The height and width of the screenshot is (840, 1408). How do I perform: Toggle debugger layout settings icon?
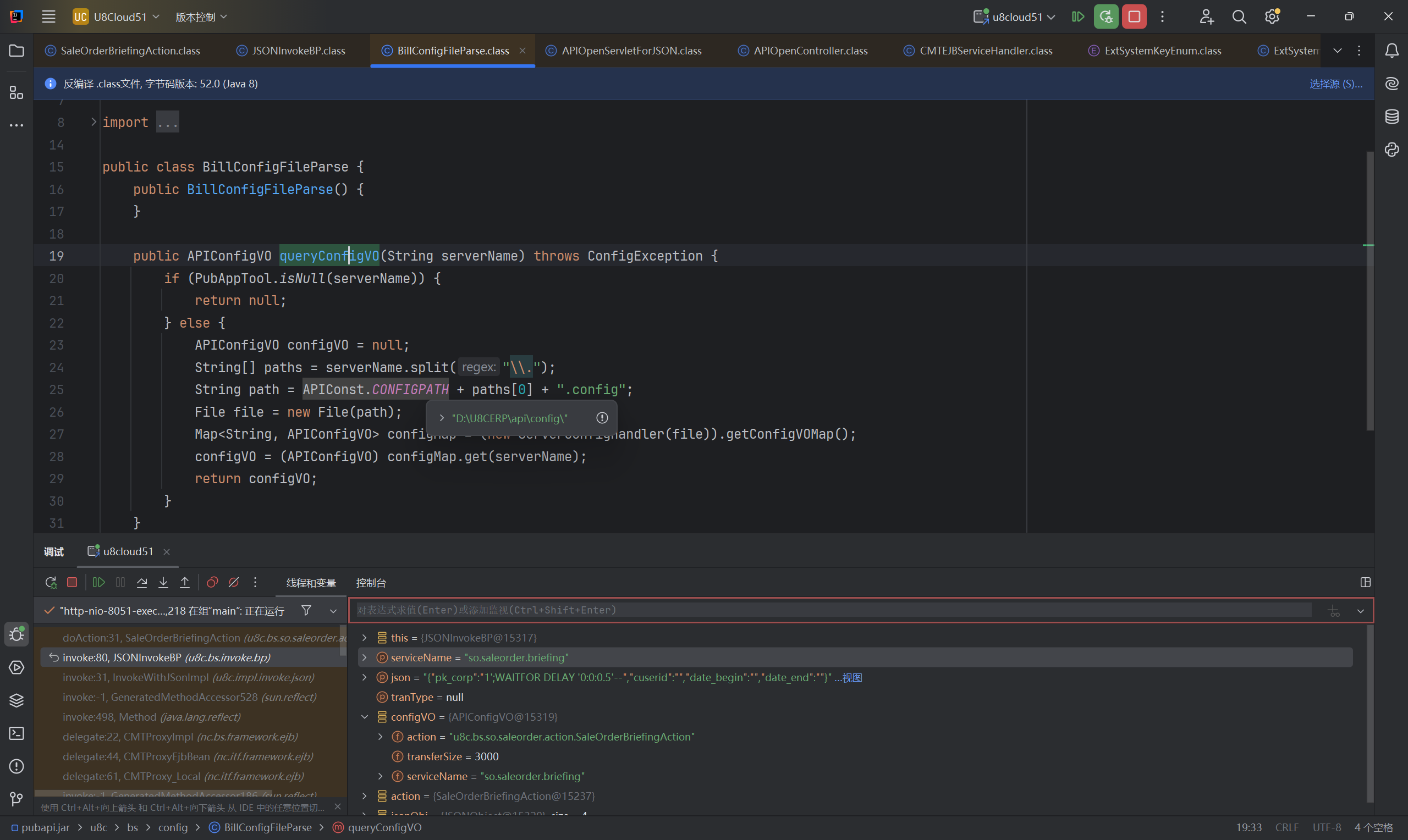[x=1365, y=583]
